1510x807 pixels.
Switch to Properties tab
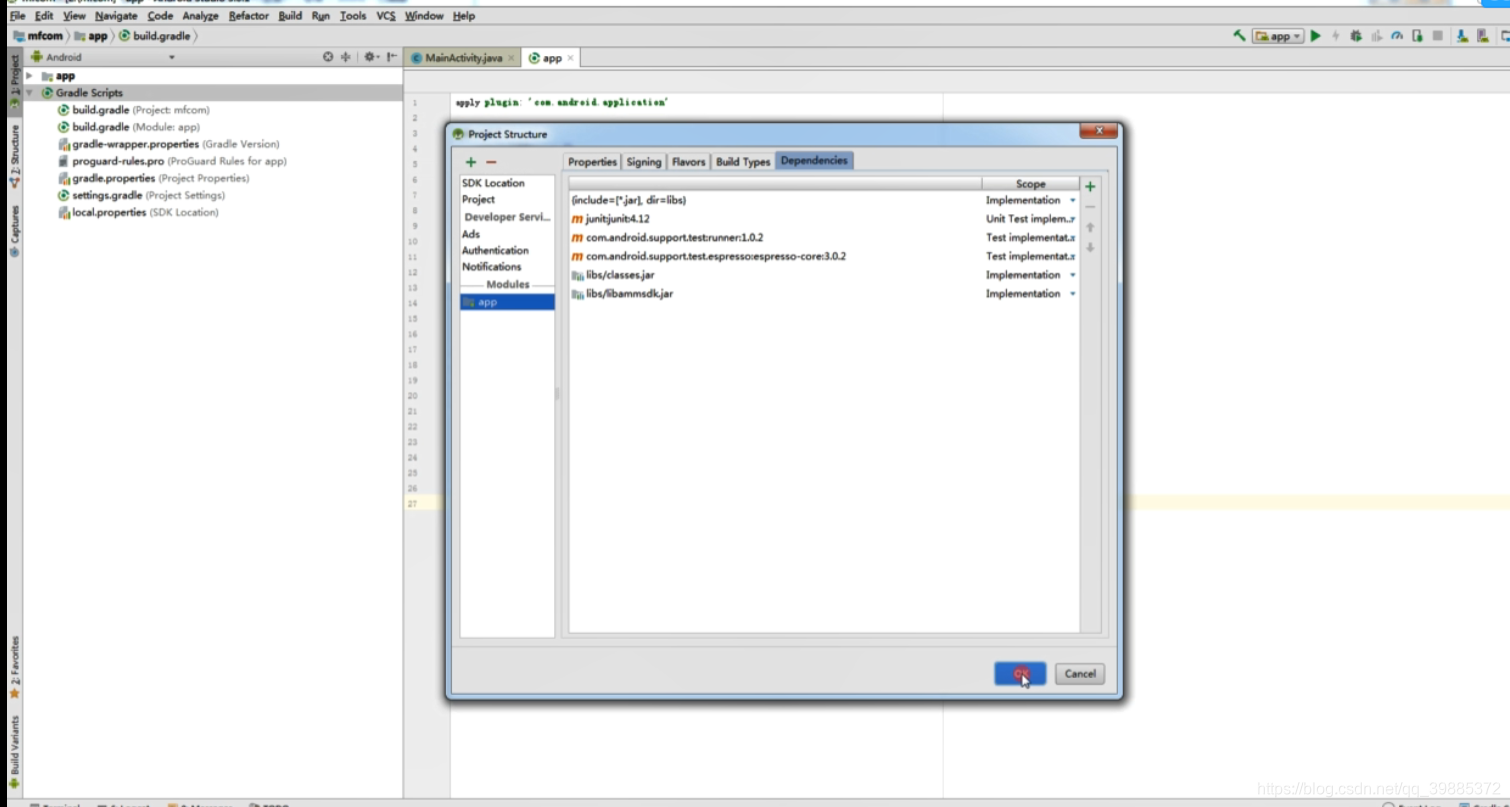[x=592, y=162]
